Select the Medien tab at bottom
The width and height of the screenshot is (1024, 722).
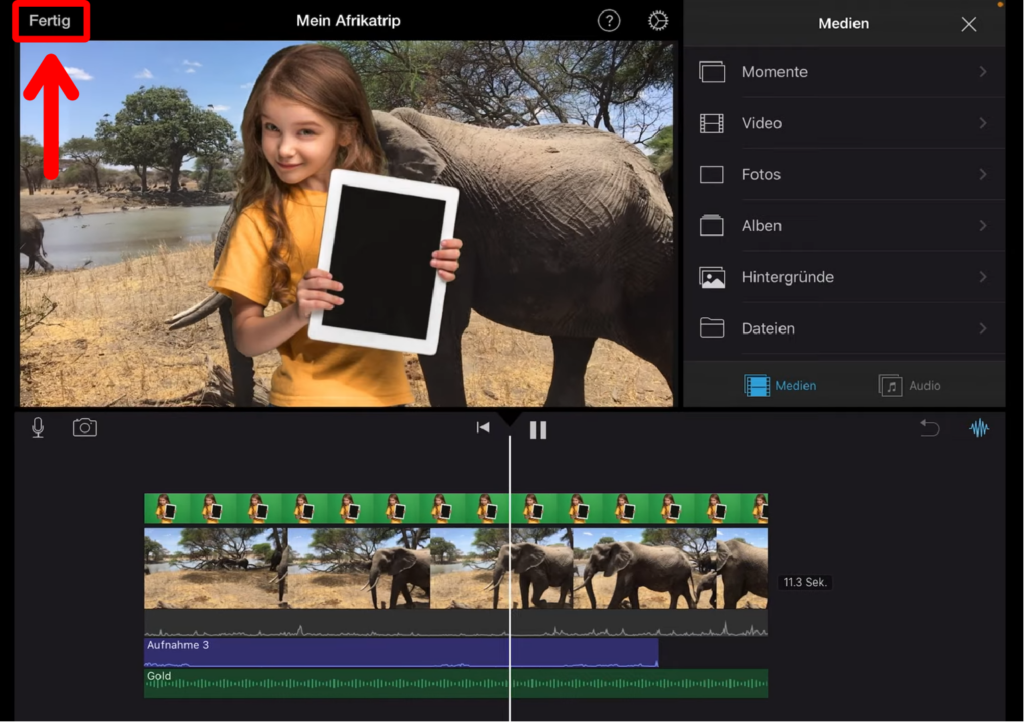click(x=781, y=385)
